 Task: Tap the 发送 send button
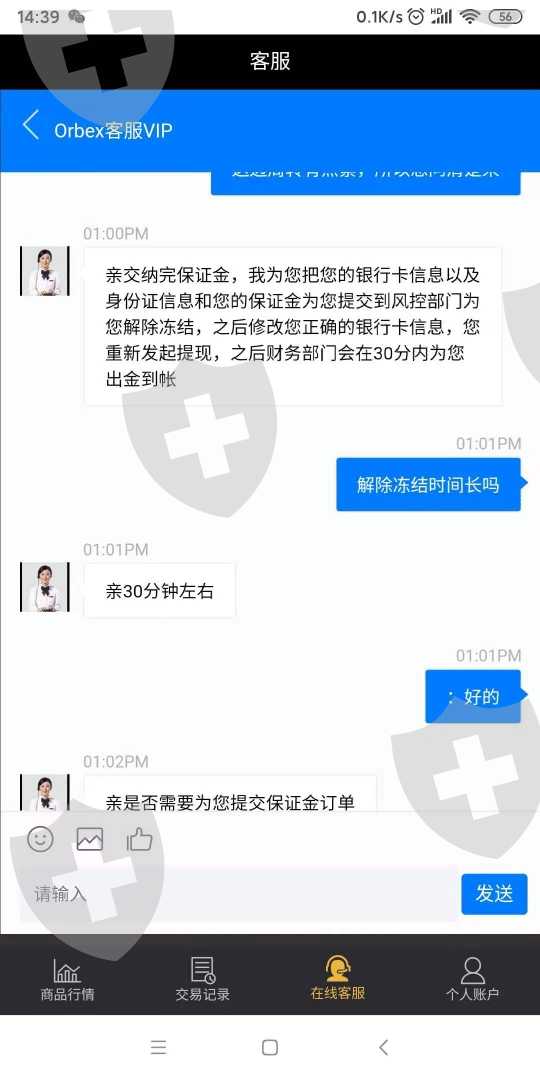pyautogui.click(x=494, y=894)
